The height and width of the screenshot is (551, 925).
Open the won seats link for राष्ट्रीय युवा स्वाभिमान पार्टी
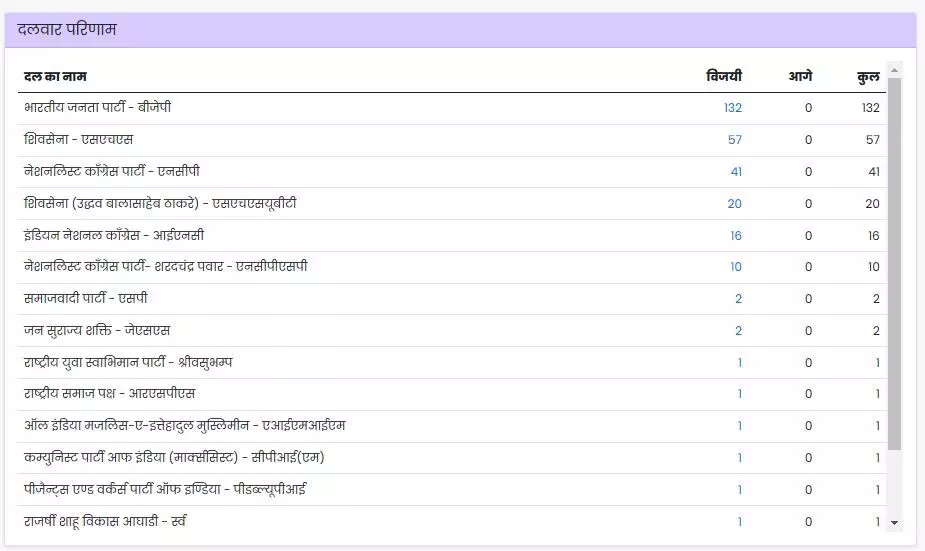(740, 362)
